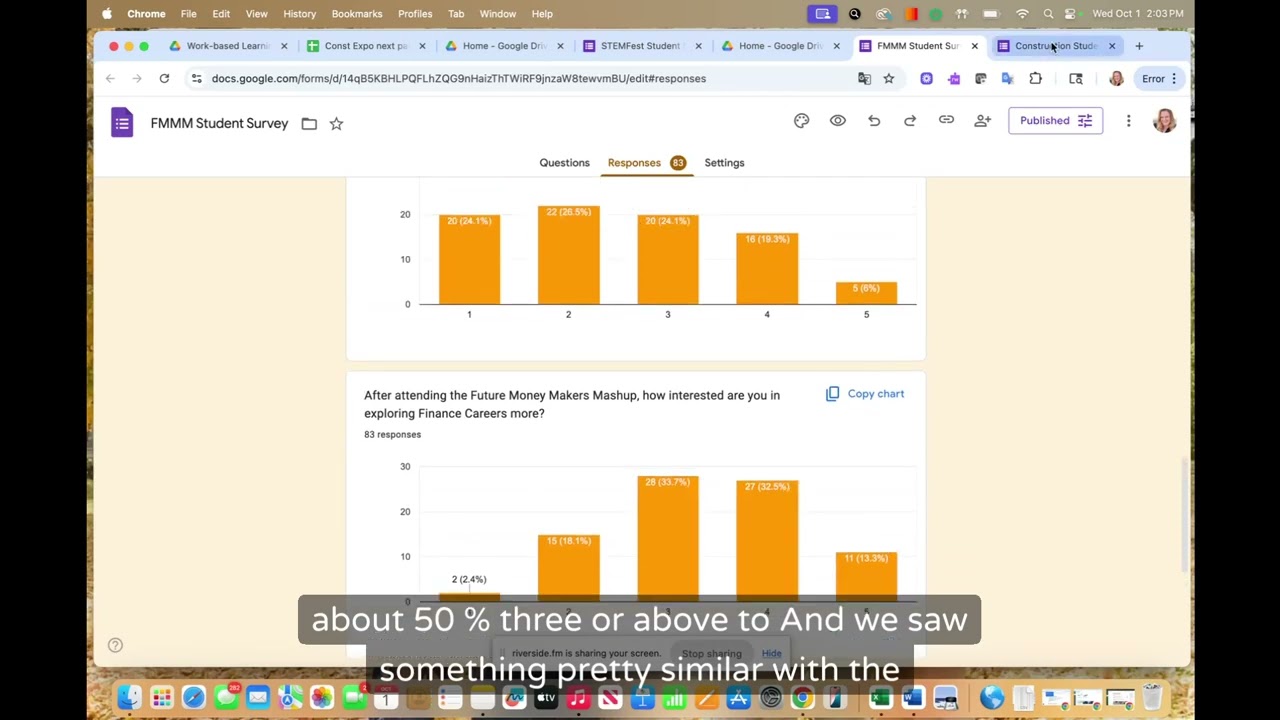1280x720 pixels.
Task: Open a new Chrome tab
Action: [1138, 46]
